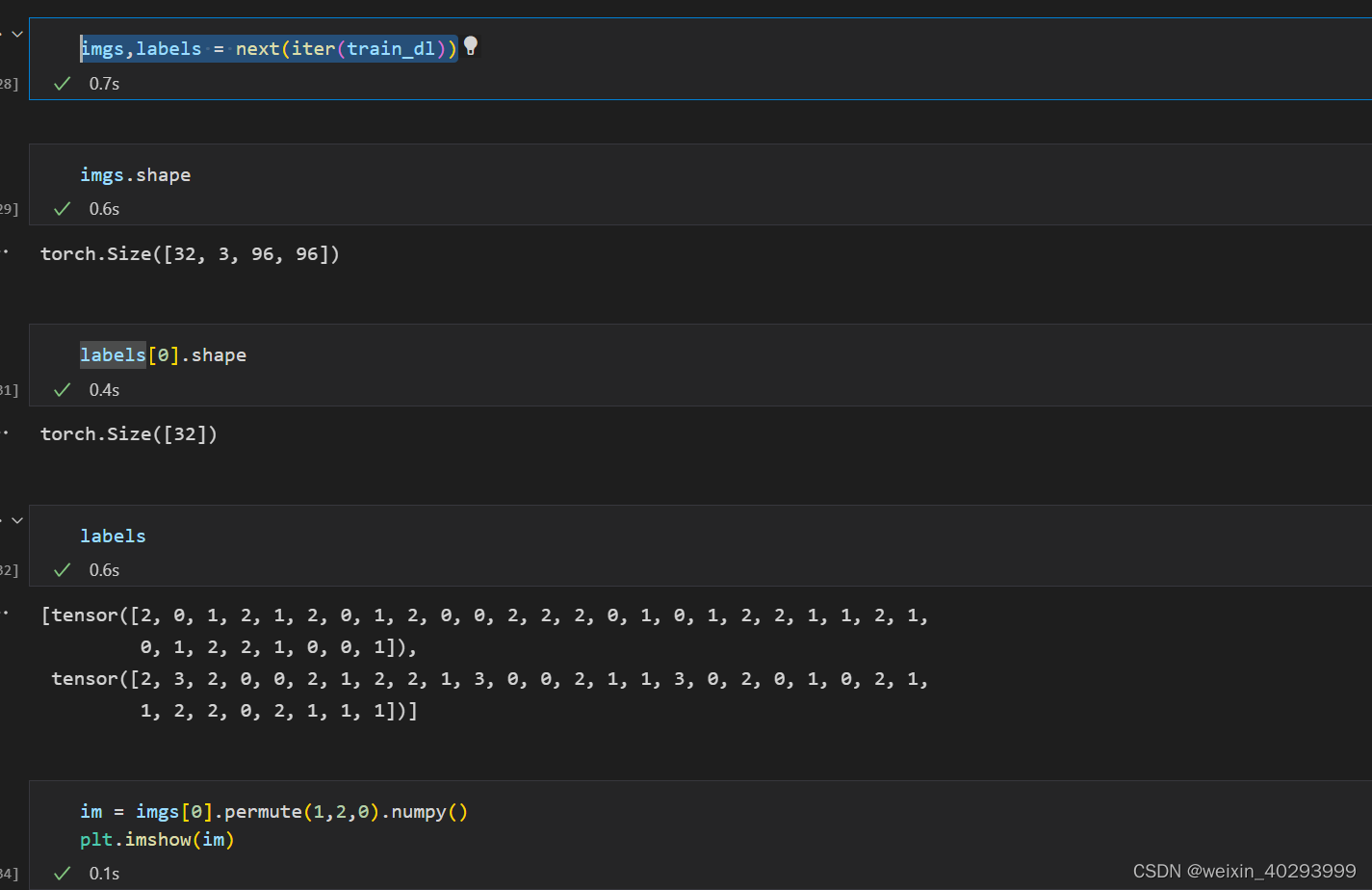1372x890 pixels.
Task: Click second tensor output line starting tensor([2, 3
Action: [x=490, y=678]
